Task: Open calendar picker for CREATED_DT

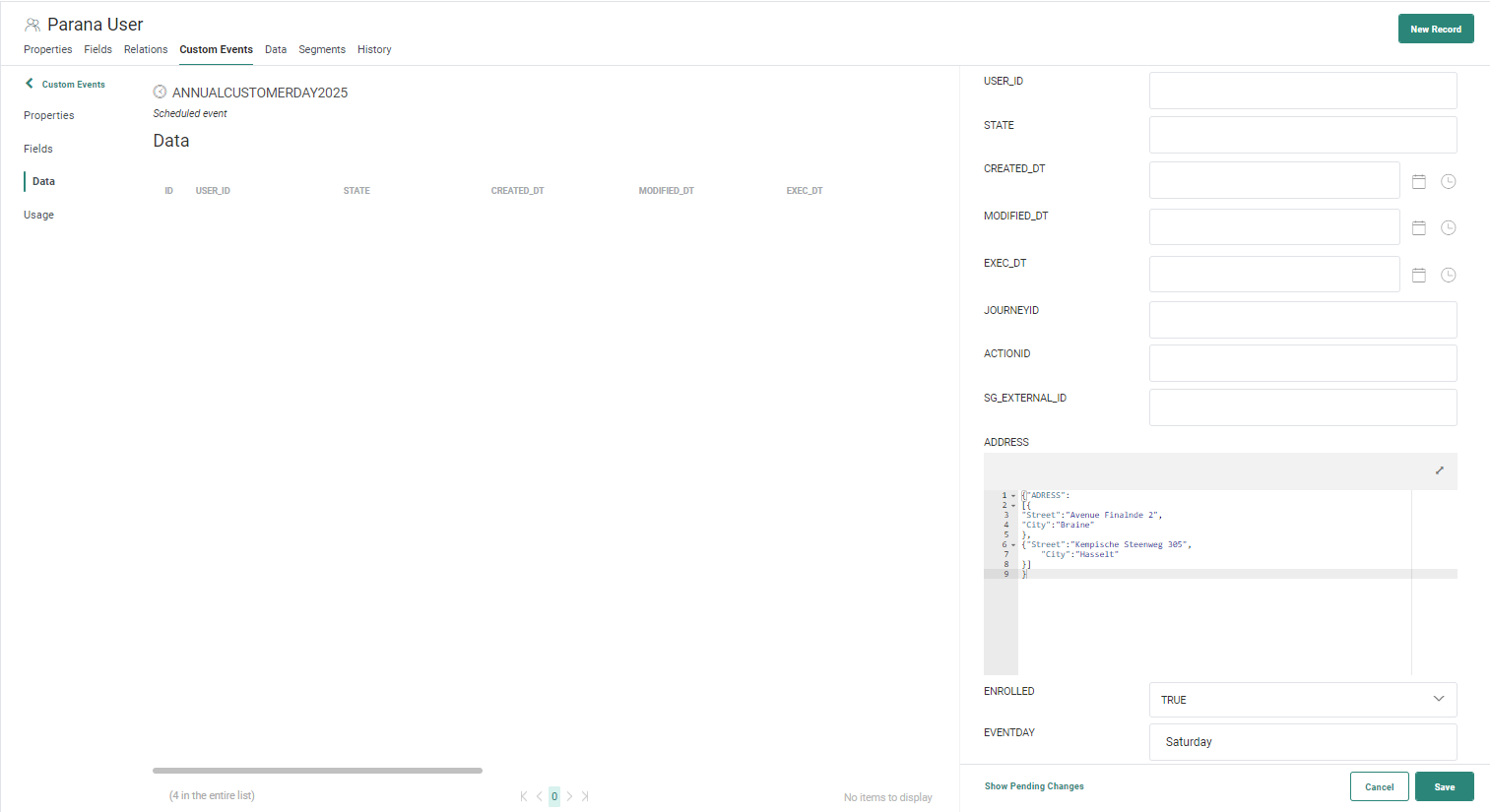Action: pyautogui.click(x=1419, y=181)
